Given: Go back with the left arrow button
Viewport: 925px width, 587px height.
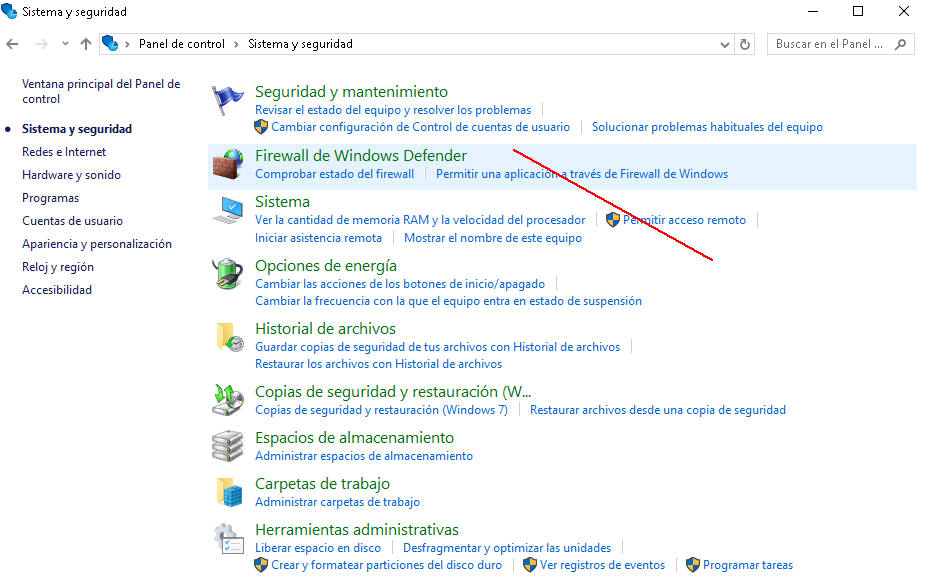Looking at the screenshot, I should (x=12, y=44).
